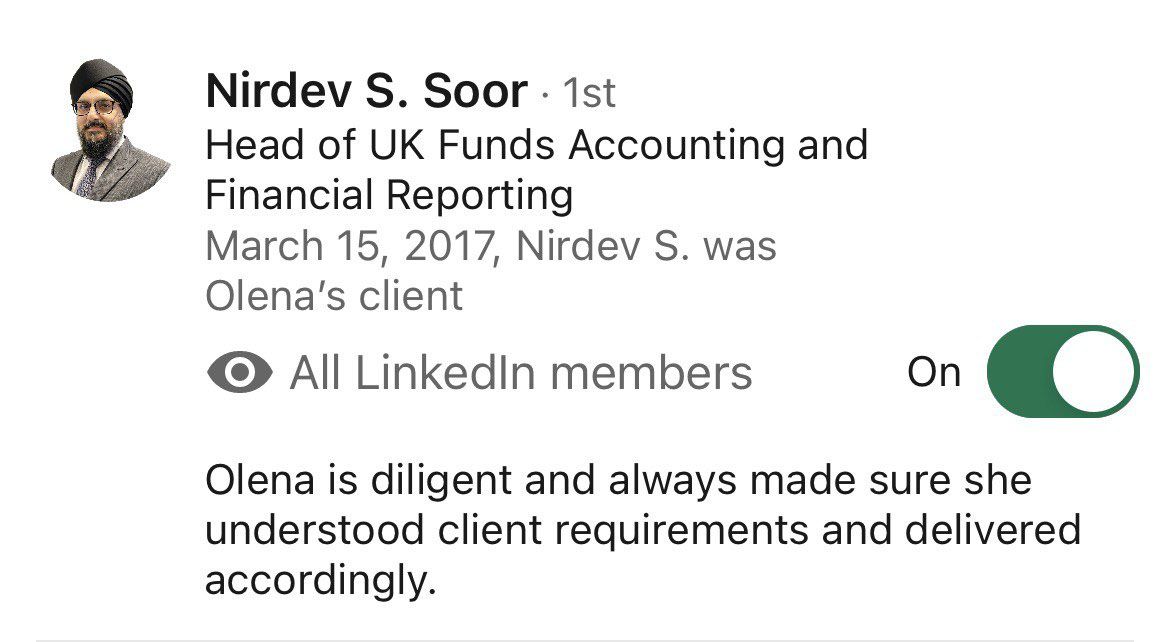Click the eye visibility icon

pos(240,373)
